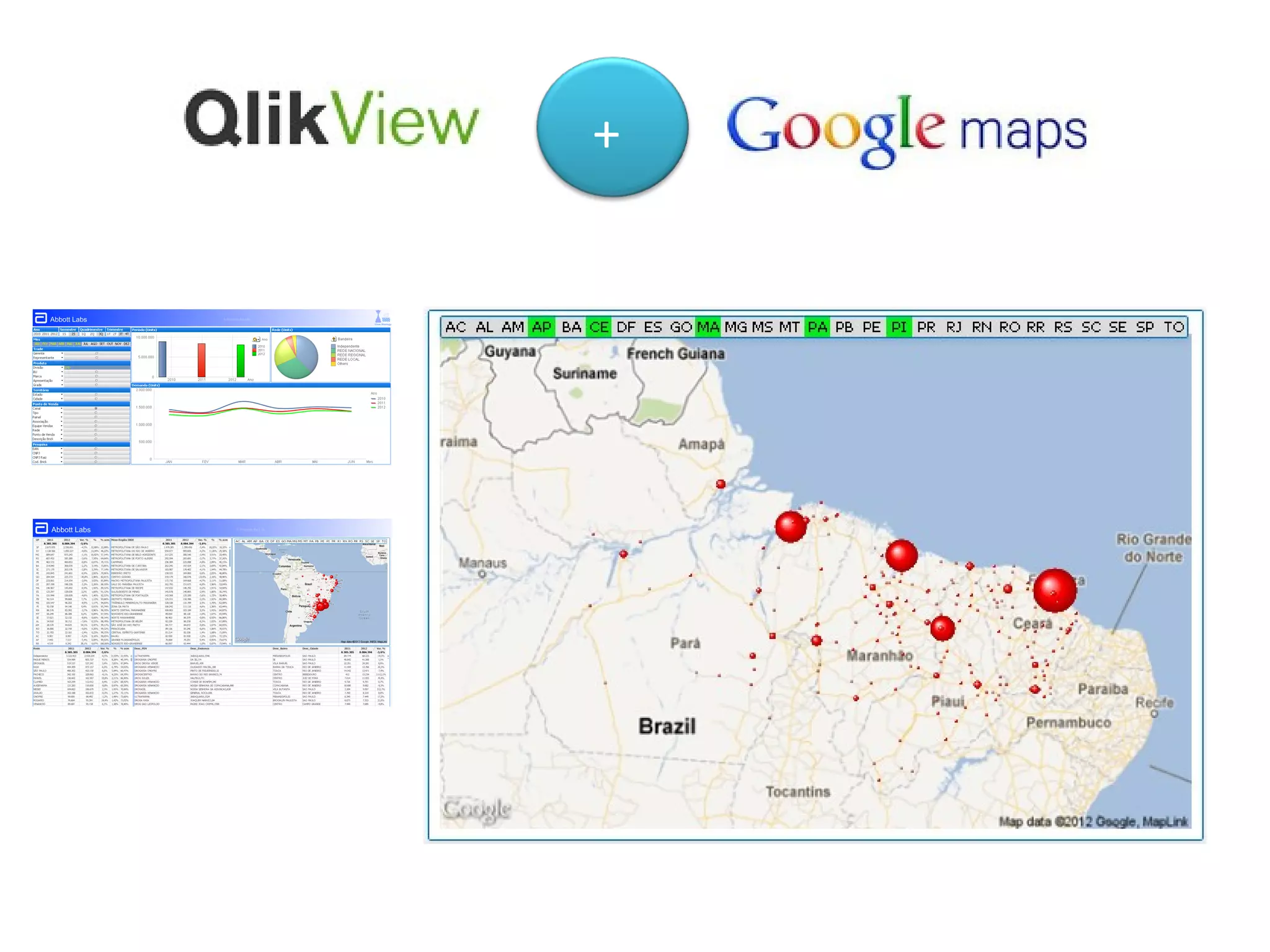1270x952 pixels.
Task: Click the Manaus city label on map
Action: (x=482, y=563)
